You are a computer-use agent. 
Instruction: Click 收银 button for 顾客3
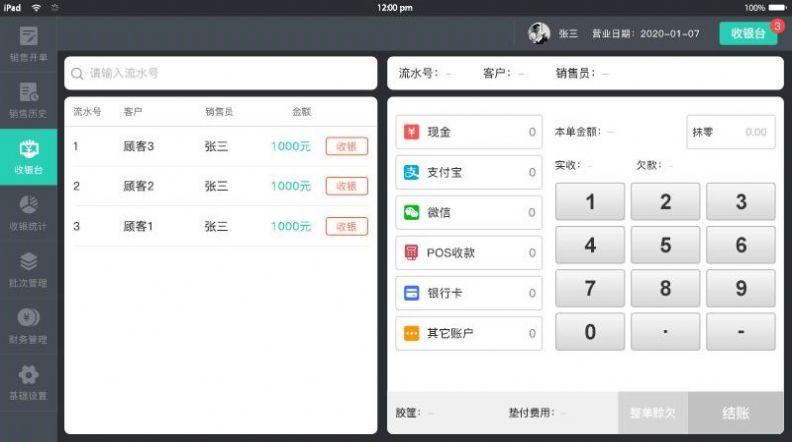347,146
